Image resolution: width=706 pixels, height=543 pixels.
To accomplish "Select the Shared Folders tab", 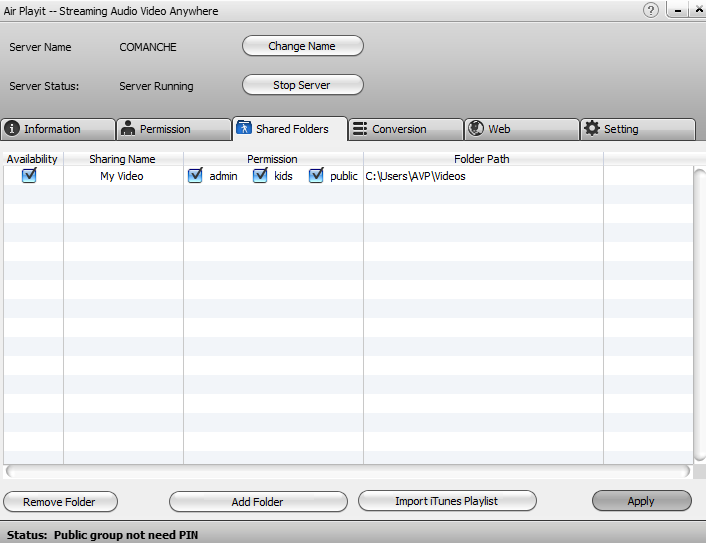I will 290,129.
